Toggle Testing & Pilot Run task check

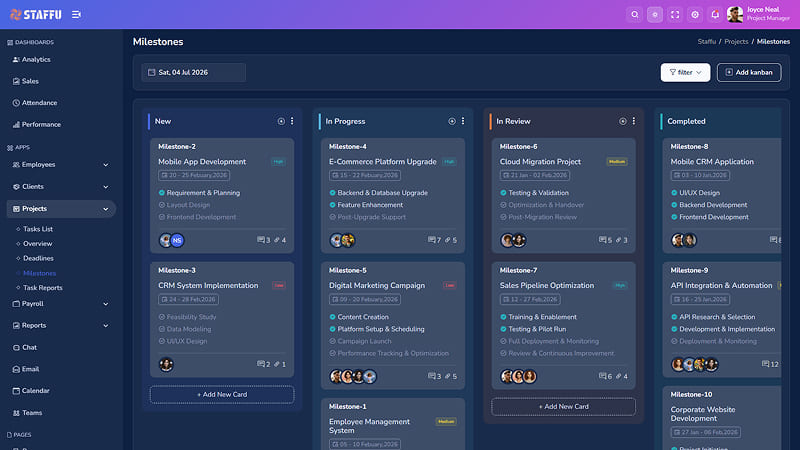tap(503, 329)
